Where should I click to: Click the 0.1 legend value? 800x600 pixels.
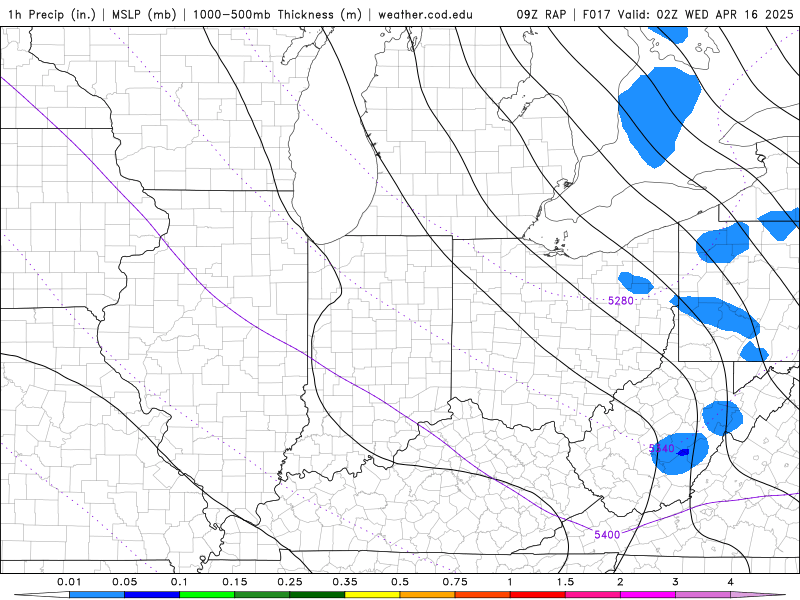coord(179,582)
